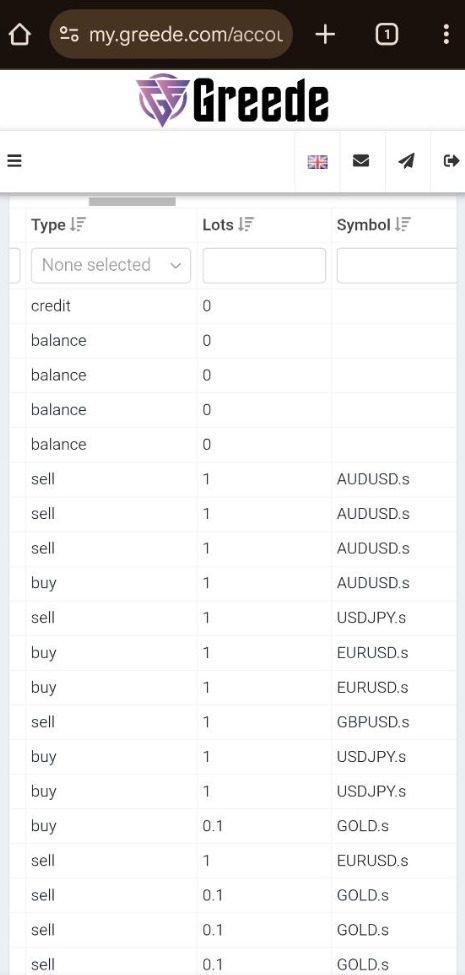This screenshot has height=975, width=465.
Task: Open the browser three-dot menu
Action: tap(446, 35)
